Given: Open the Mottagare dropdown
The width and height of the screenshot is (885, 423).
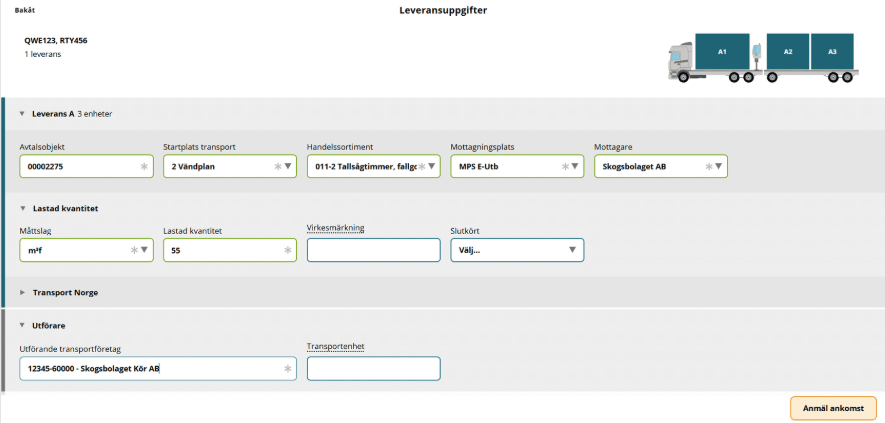Looking at the screenshot, I should tap(720, 166).
